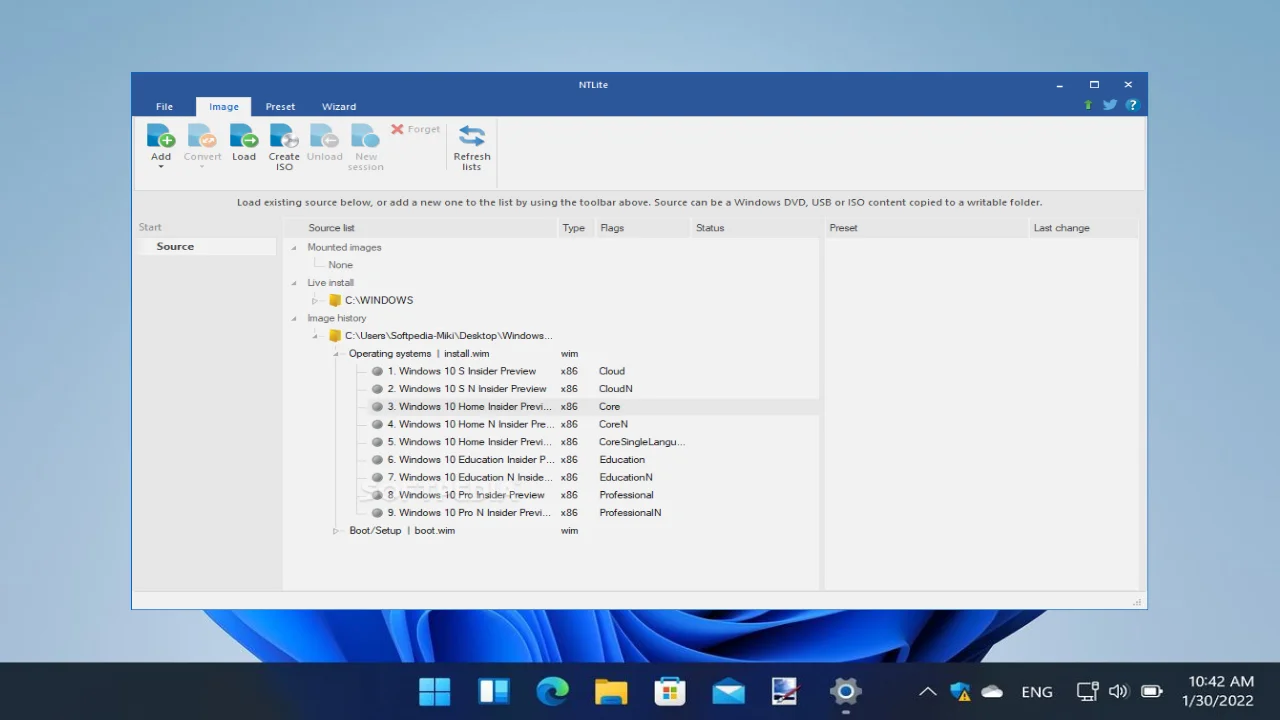Click the New session icon
This screenshot has width=1280, height=720.
pos(366,136)
